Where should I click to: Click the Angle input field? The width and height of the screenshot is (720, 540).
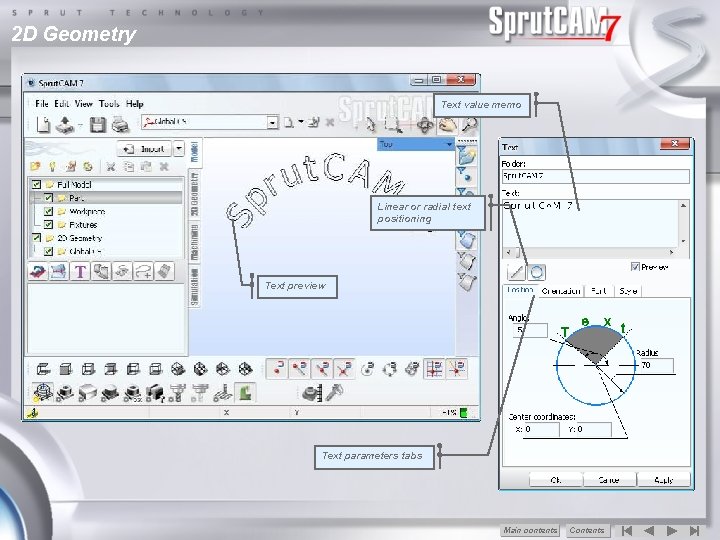pos(530,330)
